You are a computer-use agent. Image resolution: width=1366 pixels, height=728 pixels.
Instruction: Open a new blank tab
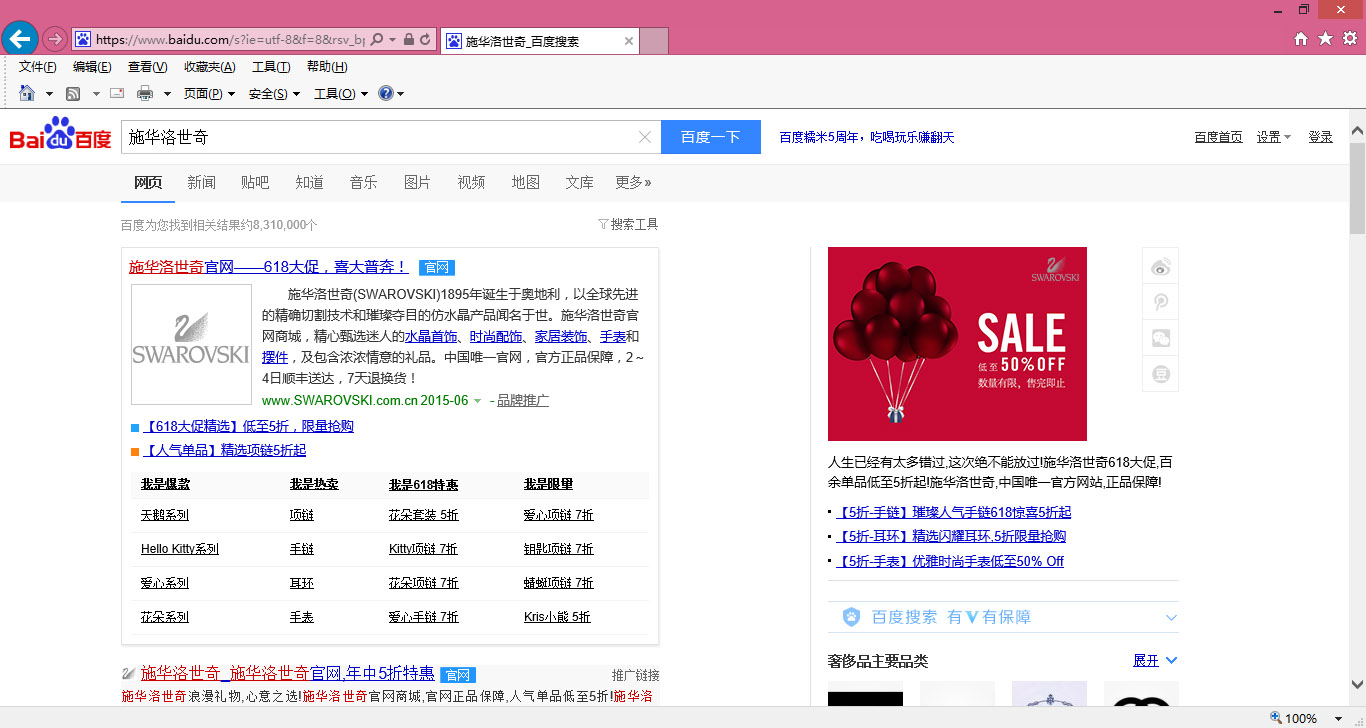click(654, 41)
